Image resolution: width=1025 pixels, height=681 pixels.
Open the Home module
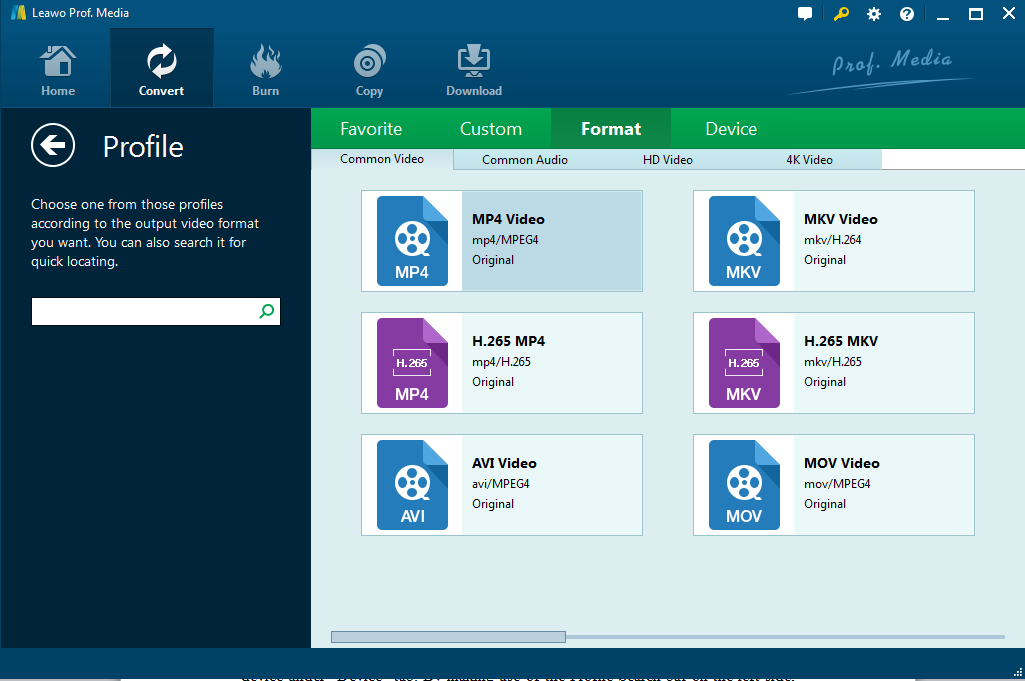pos(58,70)
